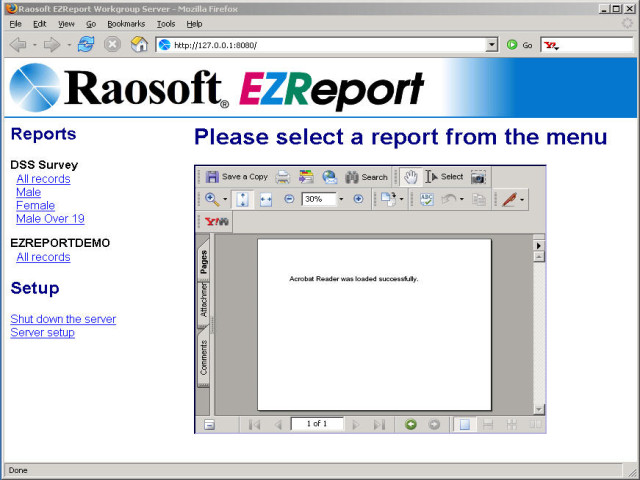This screenshot has width=640, height=480.
Task: Open the Comments side tab
Action: point(204,357)
